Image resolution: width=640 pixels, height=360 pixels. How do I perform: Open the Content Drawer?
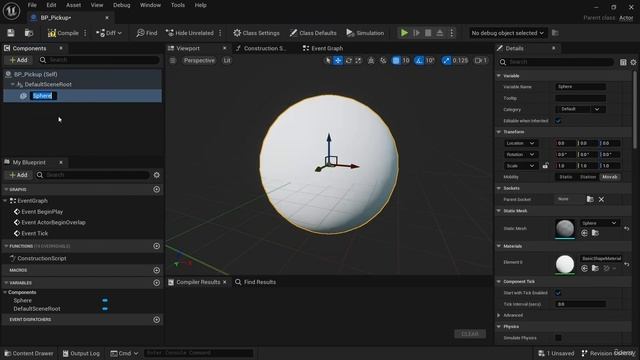click(x=29, y=353)
